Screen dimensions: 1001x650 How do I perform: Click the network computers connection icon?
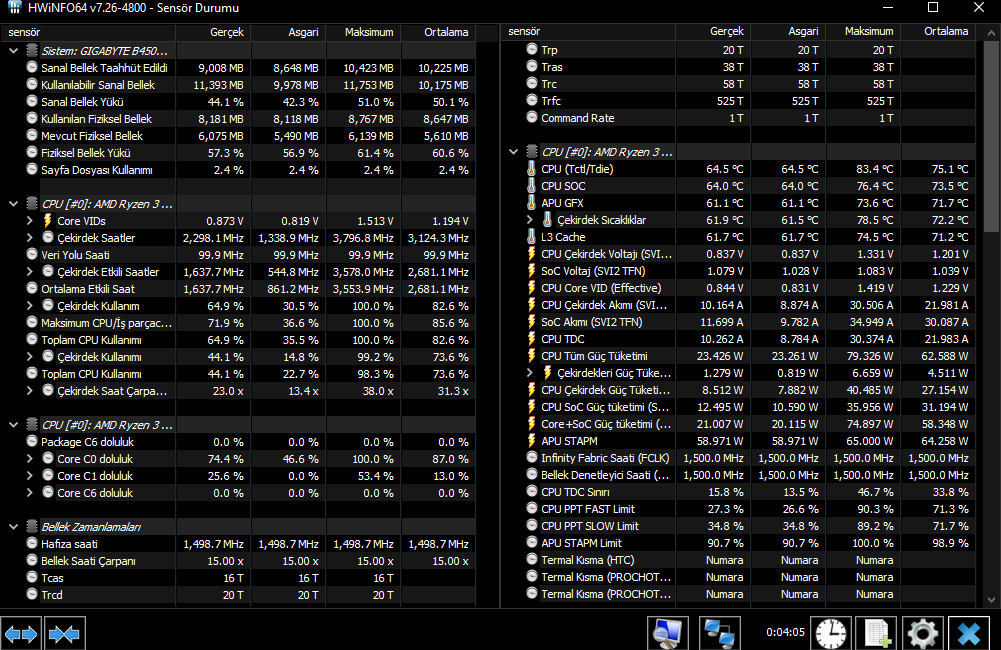(719, 633)
